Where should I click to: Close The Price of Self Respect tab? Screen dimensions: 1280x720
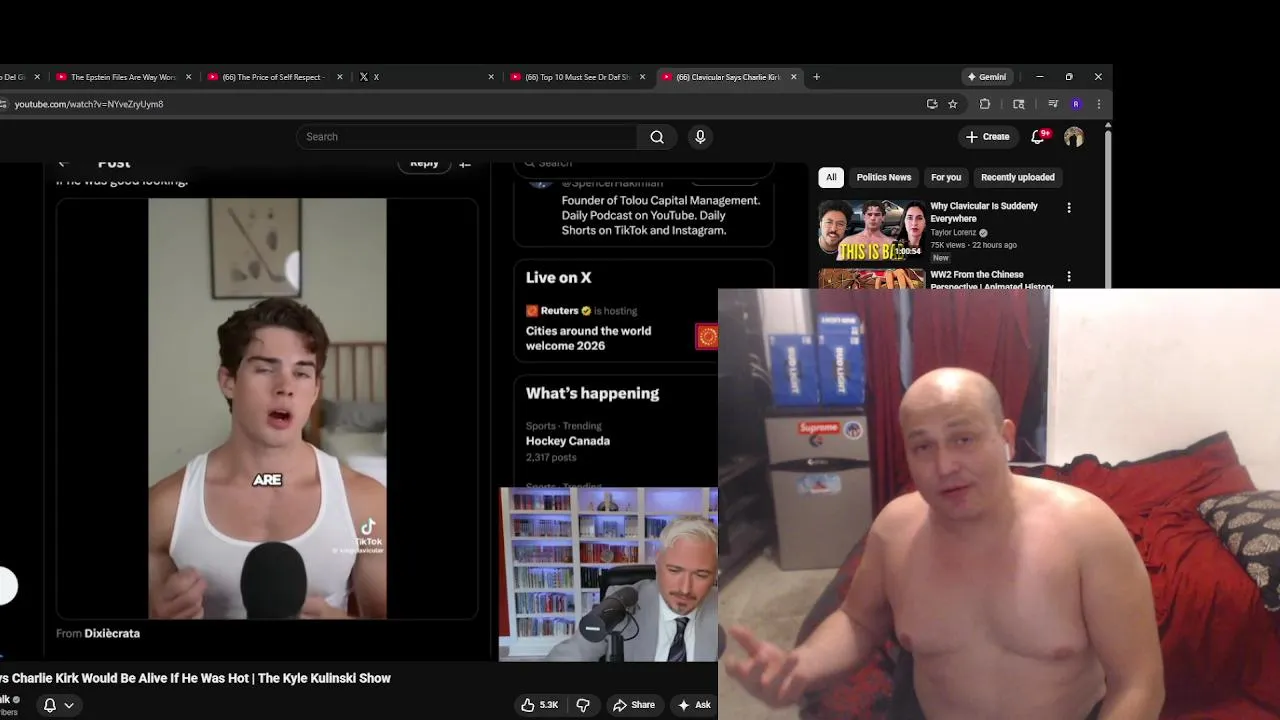[340, 77]
